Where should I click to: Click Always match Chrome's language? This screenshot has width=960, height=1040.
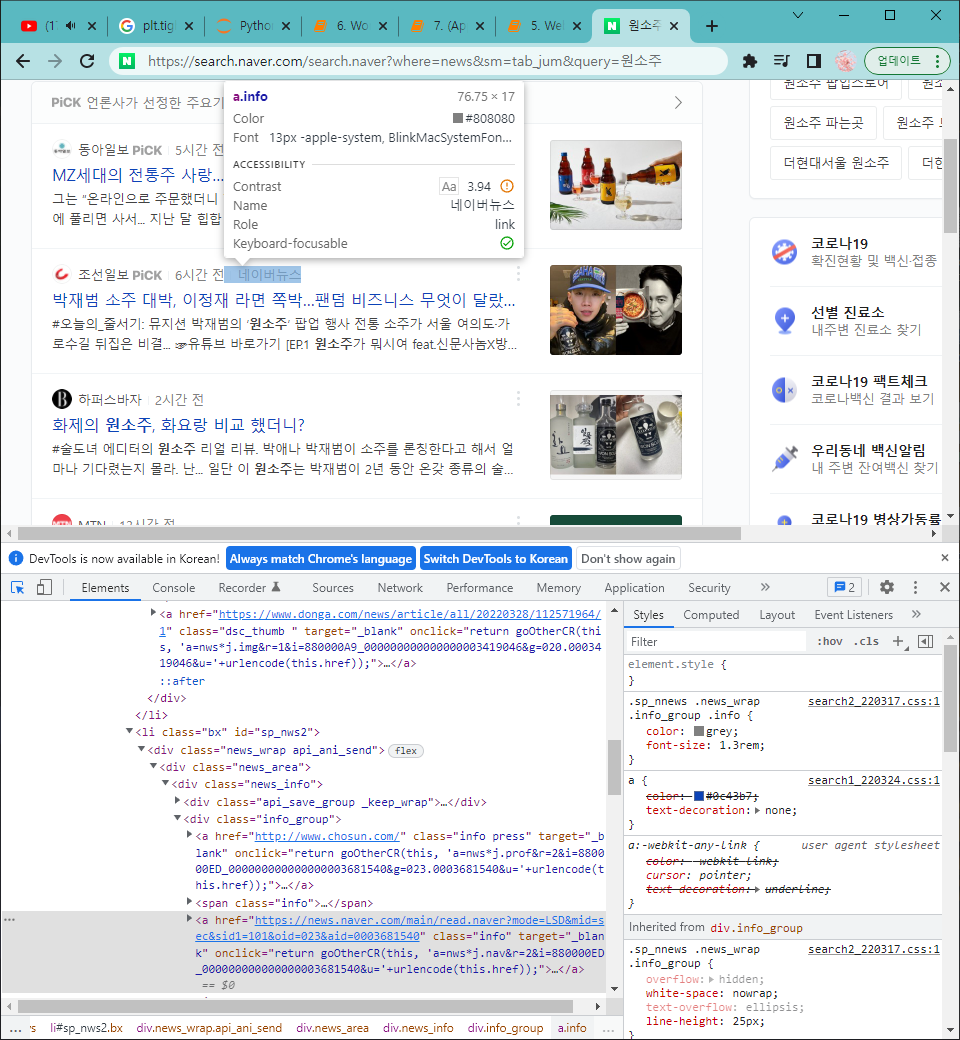click(x=321, y=559)
